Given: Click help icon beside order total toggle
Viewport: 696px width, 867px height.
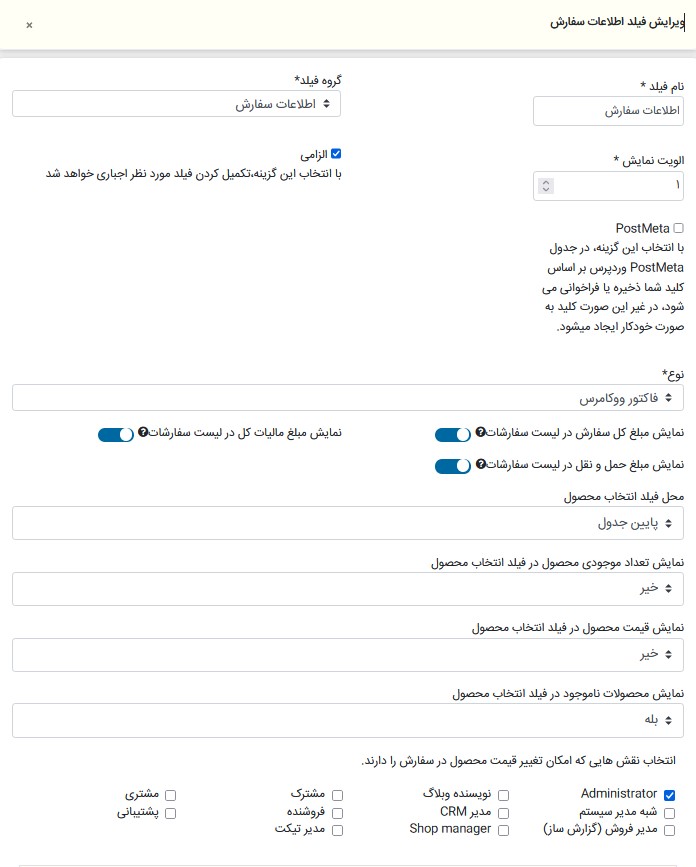Looking at the screenshot, I should (481, 433).
